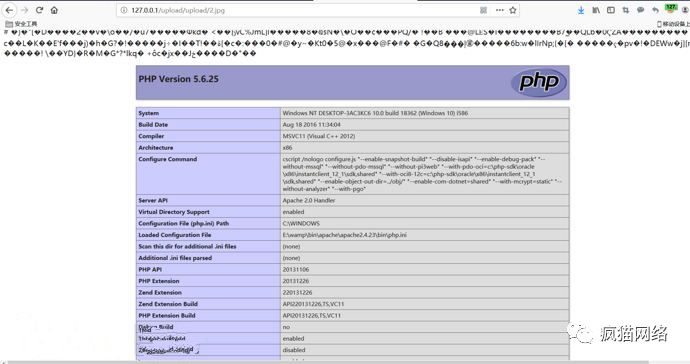Click the Scan this dir for additional .ini files label
This screenshot has height=364, width=690.
(x=187, y=246)
